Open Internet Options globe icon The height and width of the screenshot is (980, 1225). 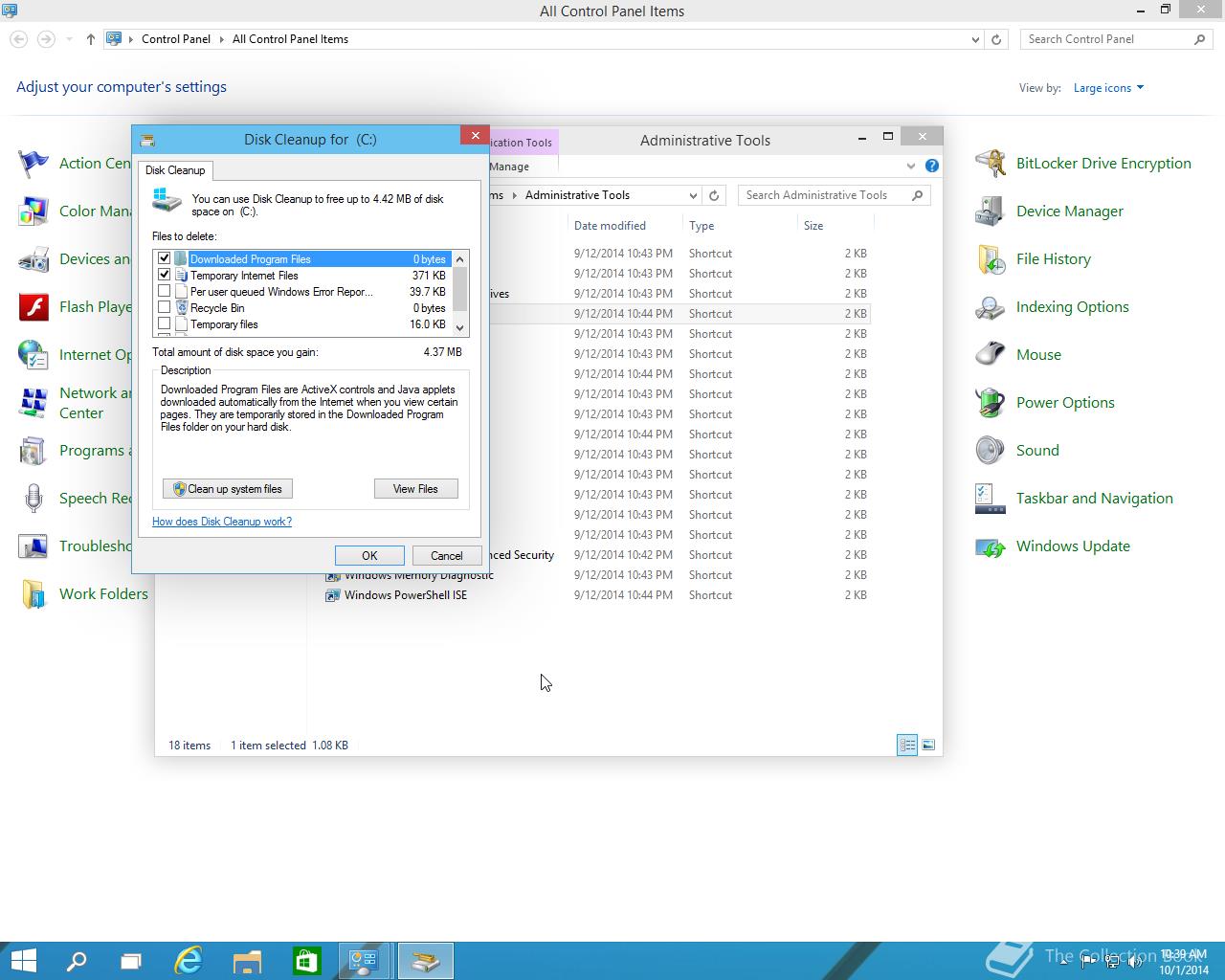pyautogui.click(x=33, y=355)
